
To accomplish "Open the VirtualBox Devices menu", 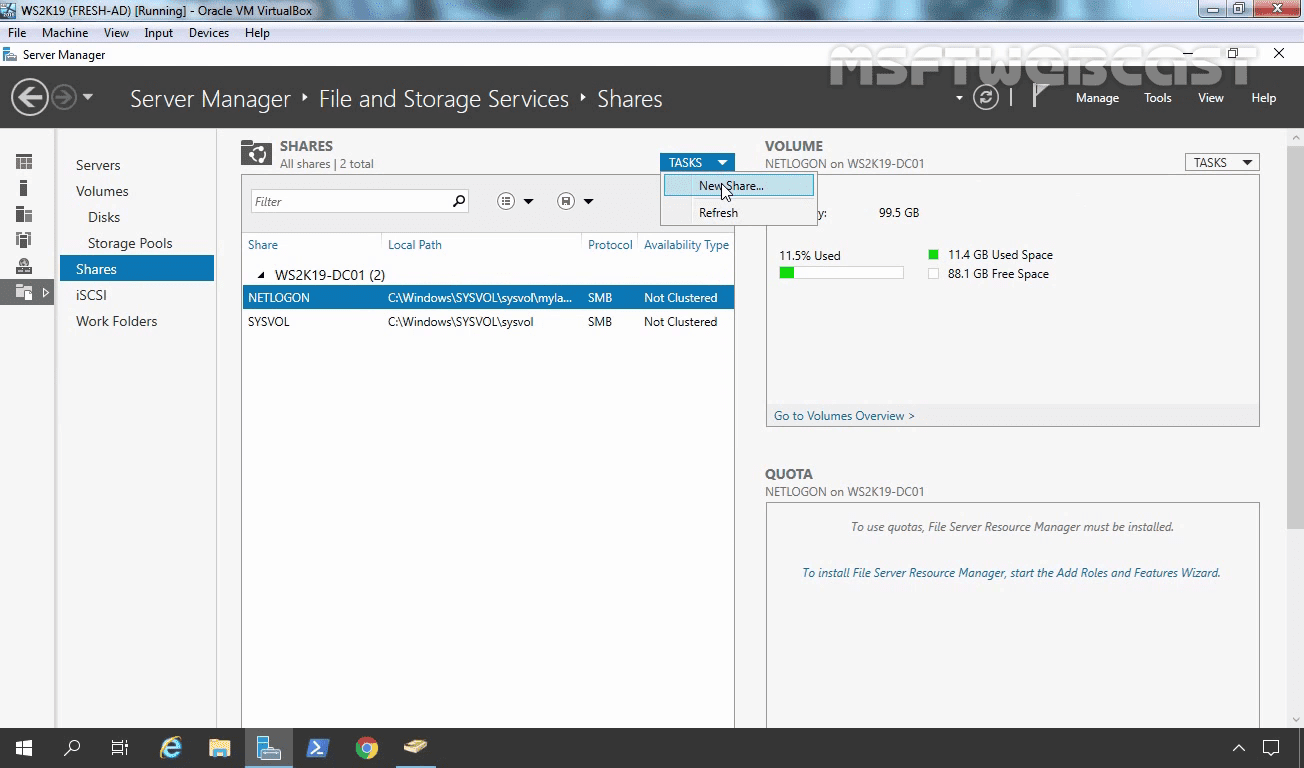I will pyautogui.click(x=209, y=33).
